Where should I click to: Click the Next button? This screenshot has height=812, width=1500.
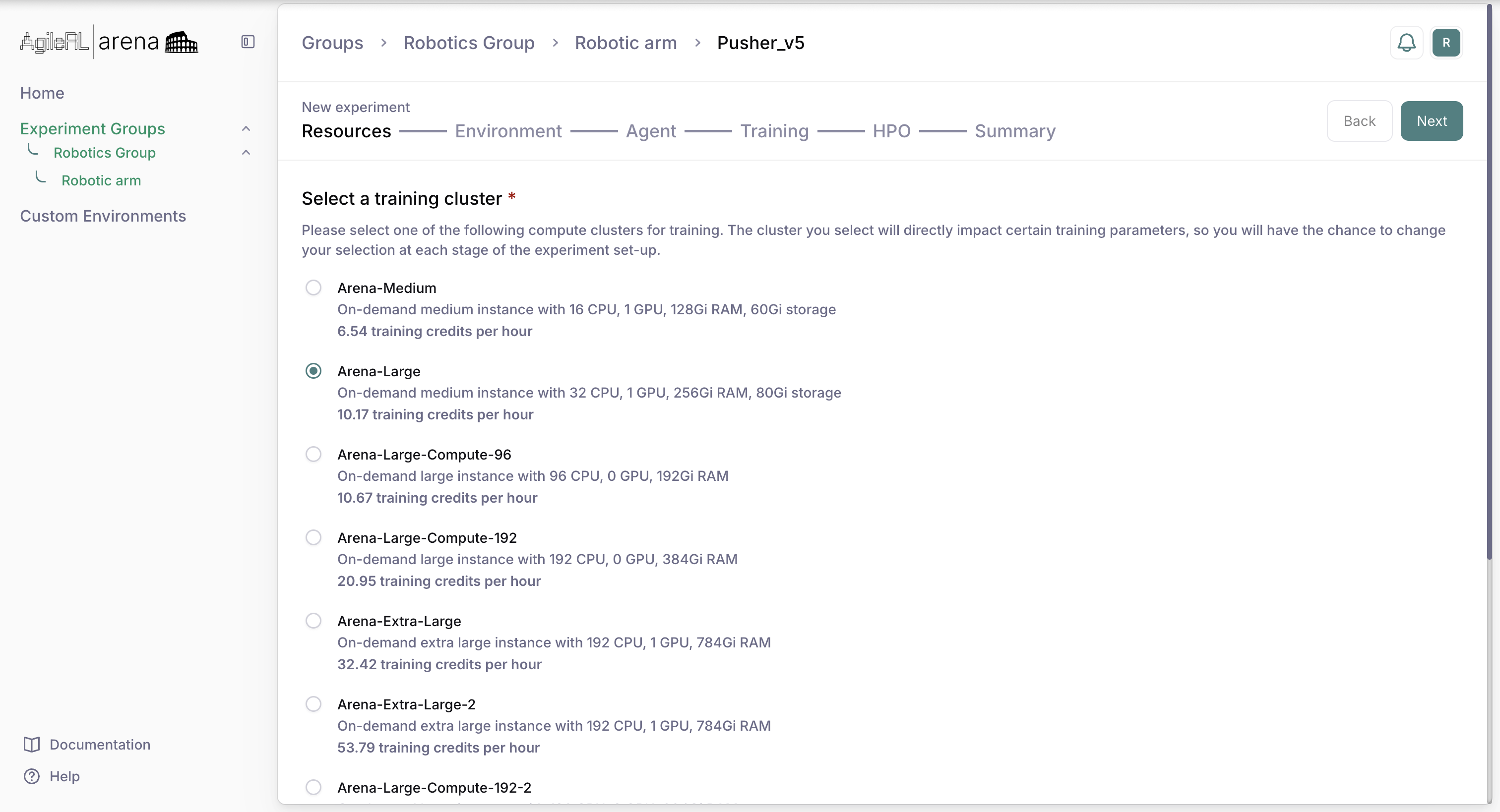pos(1432,120)
